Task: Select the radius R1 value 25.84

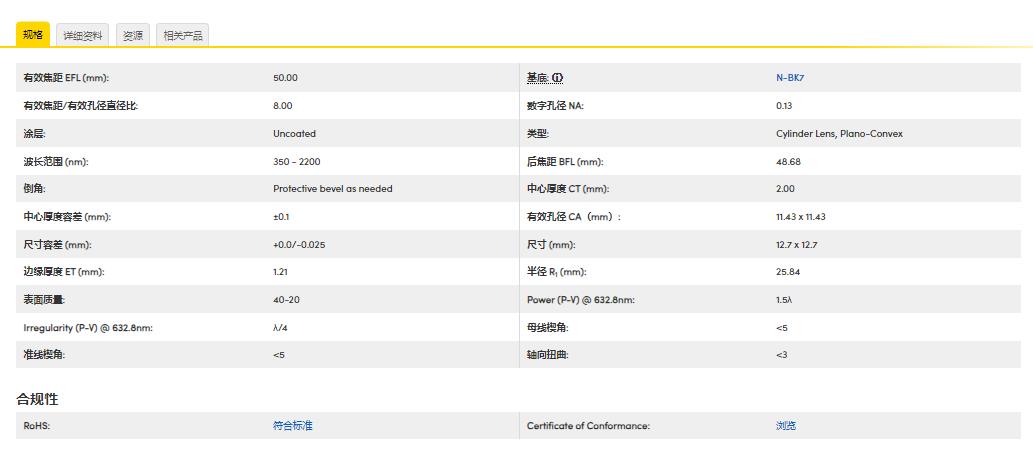Action: pos(788,272)
